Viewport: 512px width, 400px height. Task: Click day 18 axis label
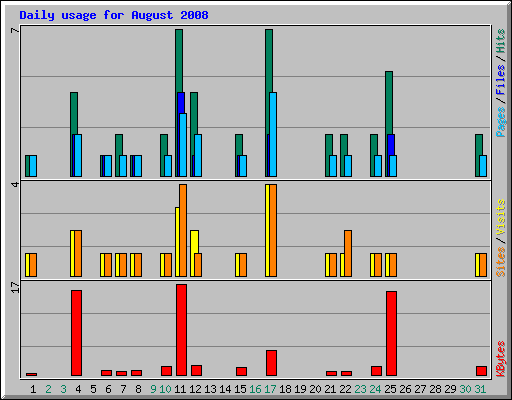[x=285, y=389]
